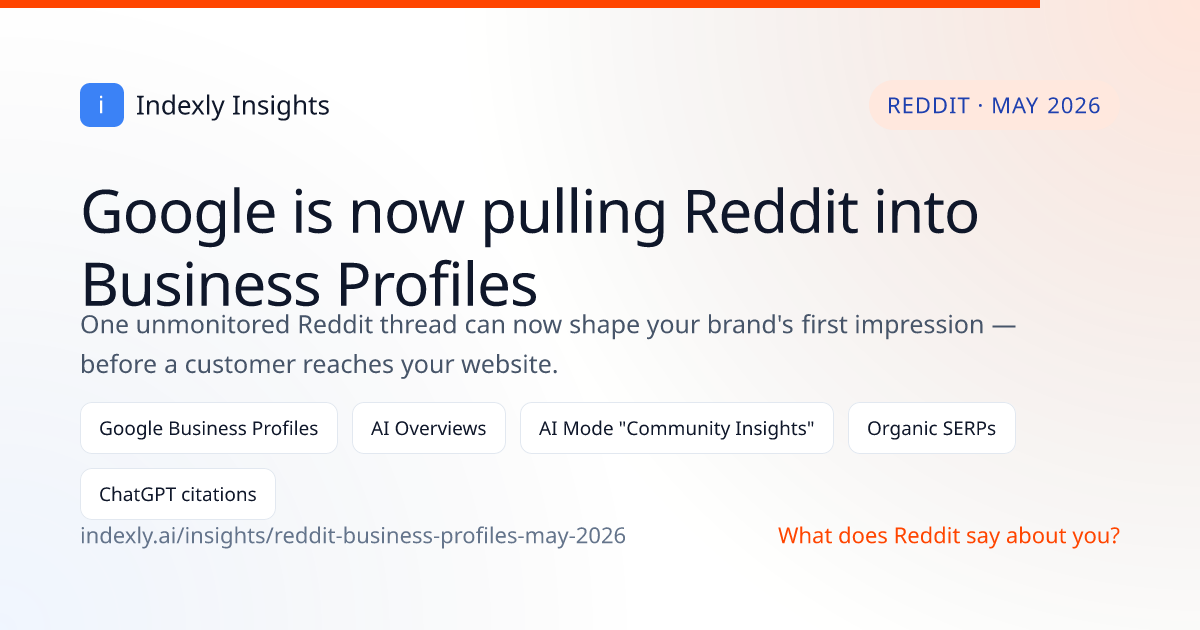Click the blue Indexly "i" logo icon
Image resolution: width=1200 pixels, height=630 pixels.
(102, 105)
